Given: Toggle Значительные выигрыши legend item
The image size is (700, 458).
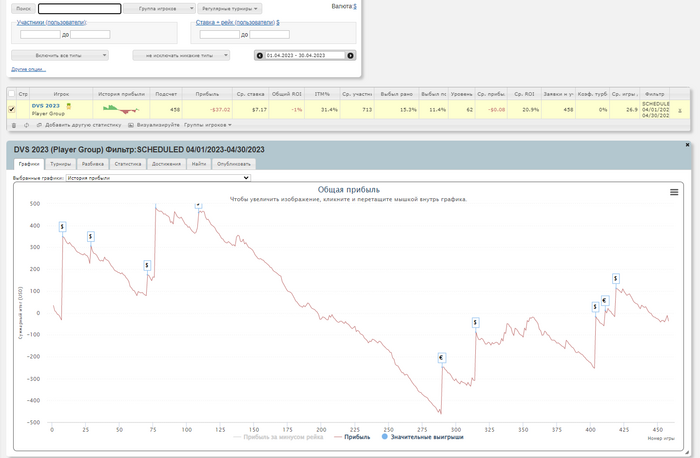Looking at the screenshot, I should (422, 437).
